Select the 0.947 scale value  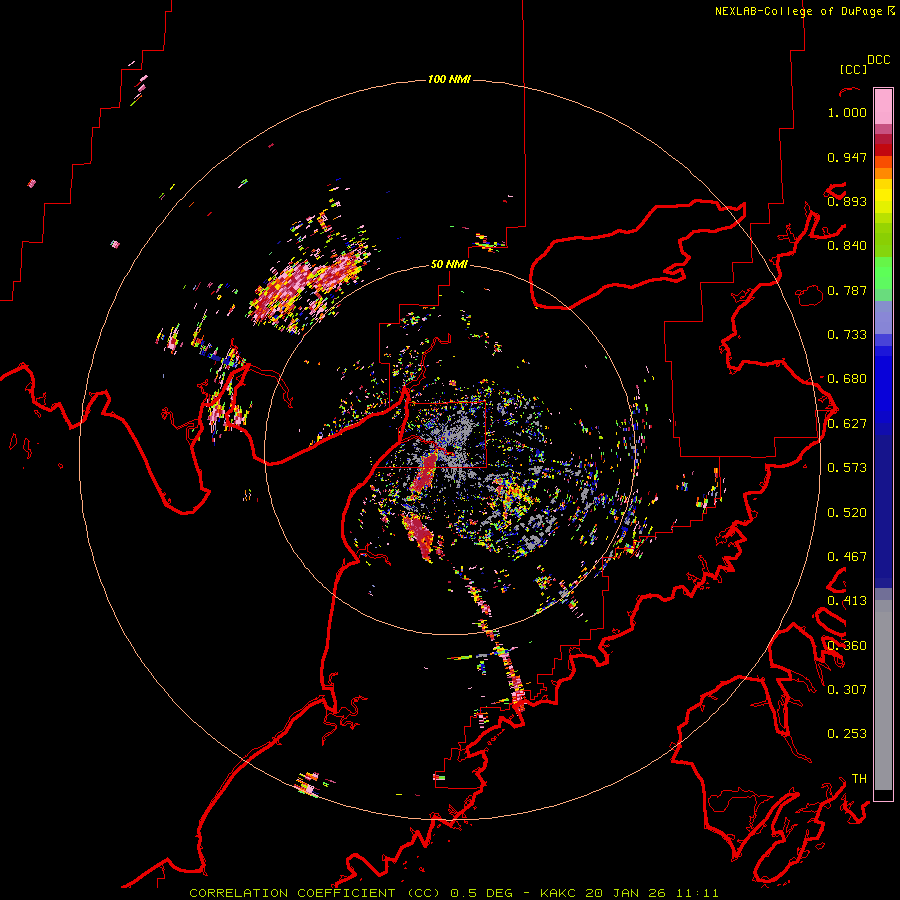pos(847,157)
